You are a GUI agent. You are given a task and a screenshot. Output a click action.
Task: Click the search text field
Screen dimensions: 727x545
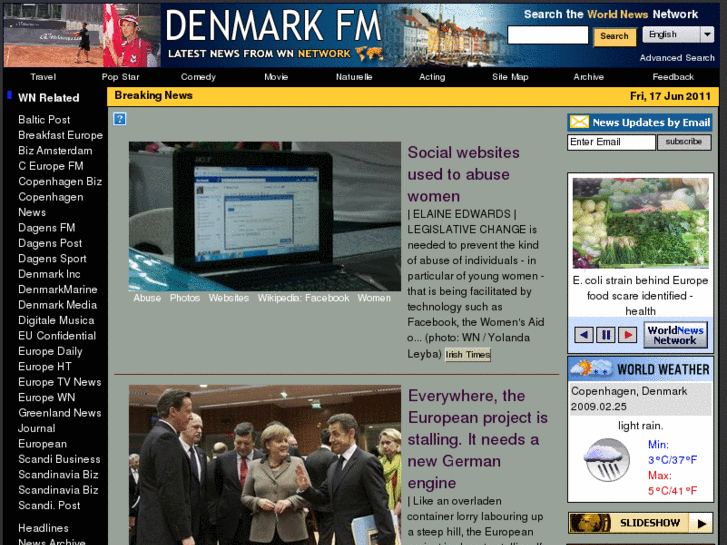click(548, 35)
